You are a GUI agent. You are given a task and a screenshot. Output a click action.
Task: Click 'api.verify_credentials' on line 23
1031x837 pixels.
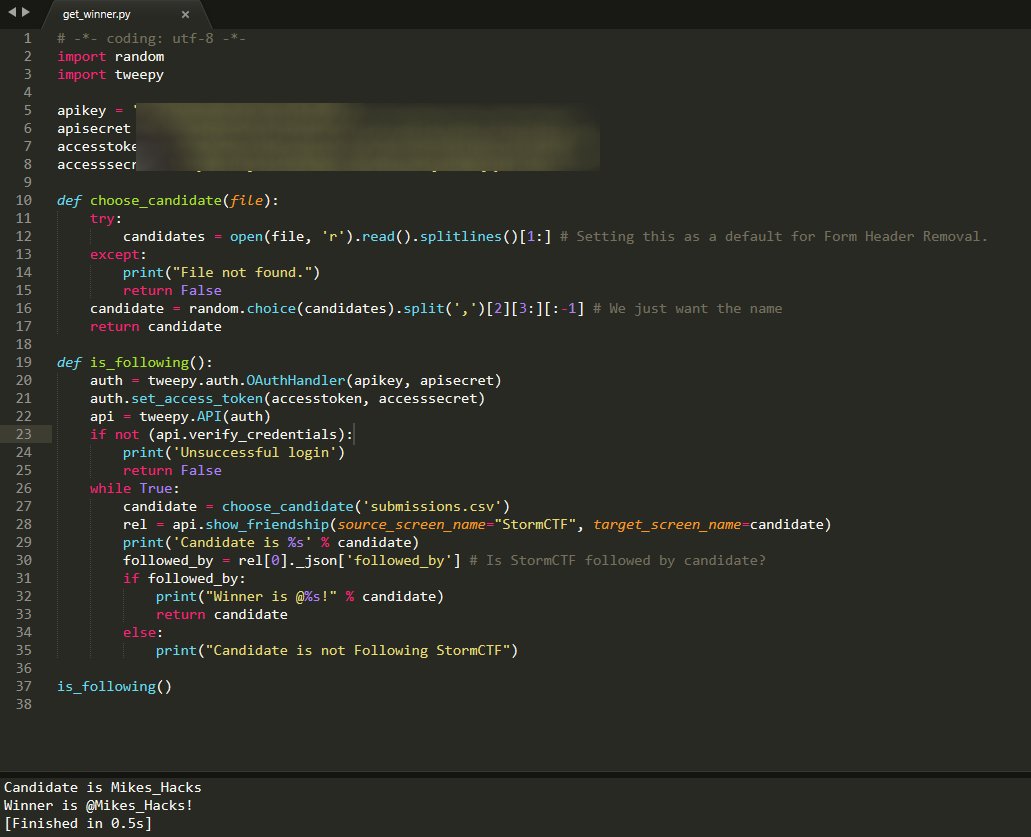point(247,434)
